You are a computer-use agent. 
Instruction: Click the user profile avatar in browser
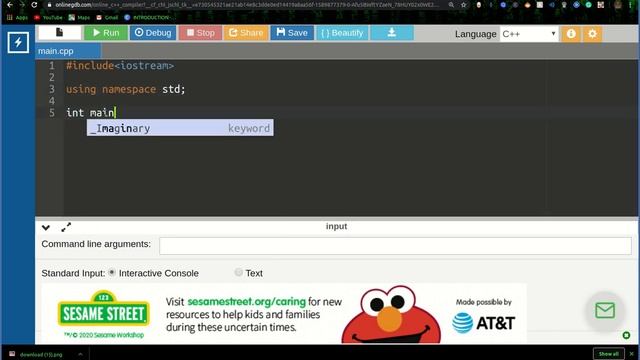[618, 5]
